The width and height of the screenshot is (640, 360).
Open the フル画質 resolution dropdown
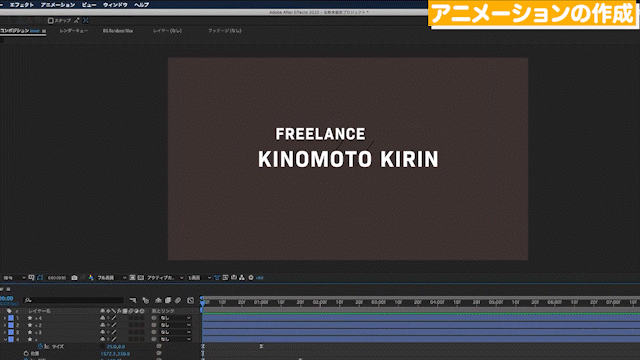tap(111, 278)
